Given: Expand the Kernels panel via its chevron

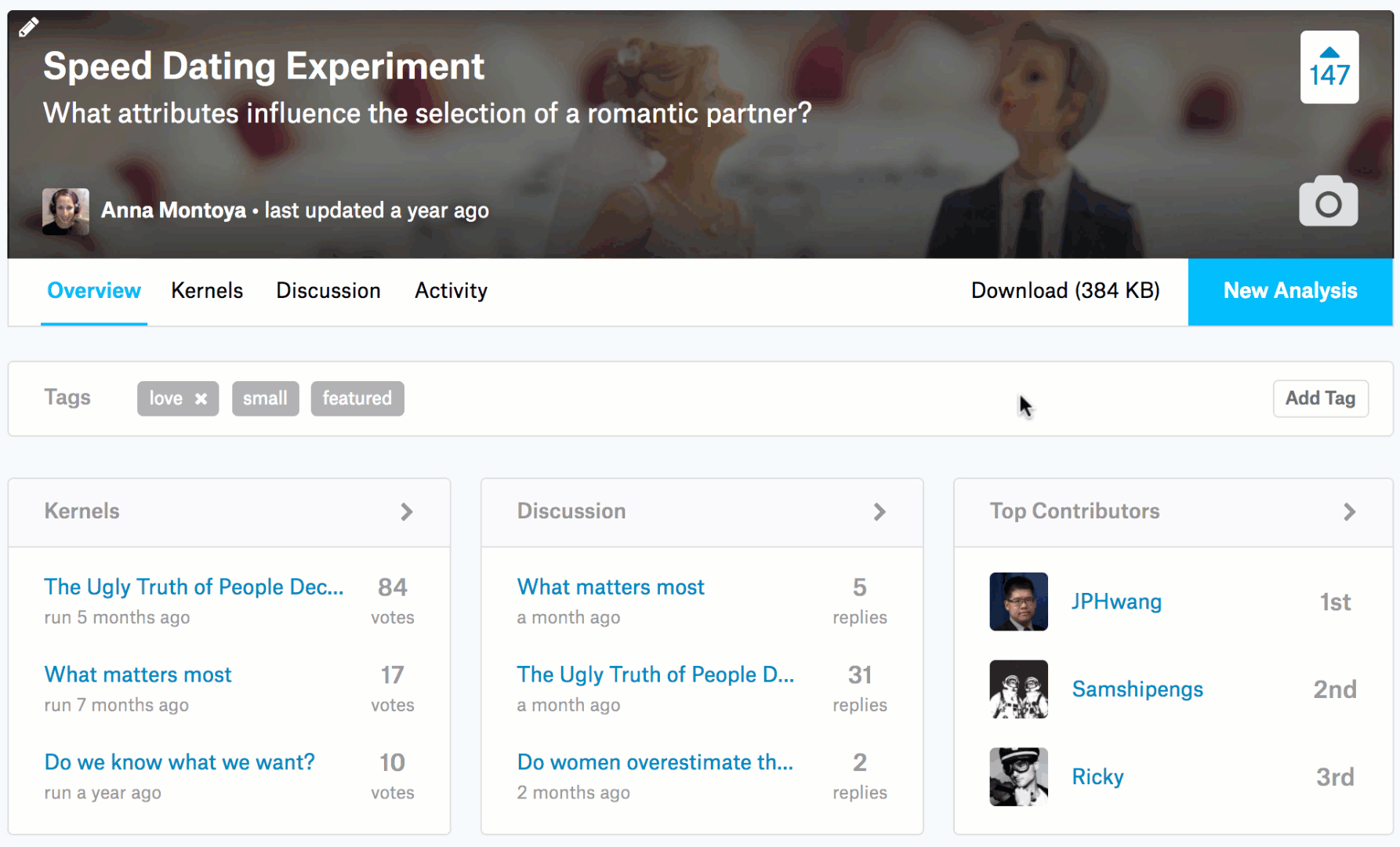Looking at the screenshot, I should click(x=407, y=511).
